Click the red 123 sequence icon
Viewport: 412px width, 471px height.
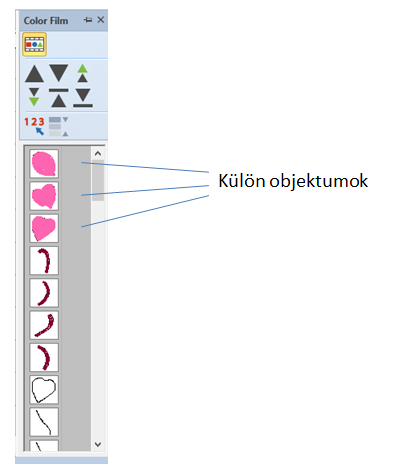[34, 126]
